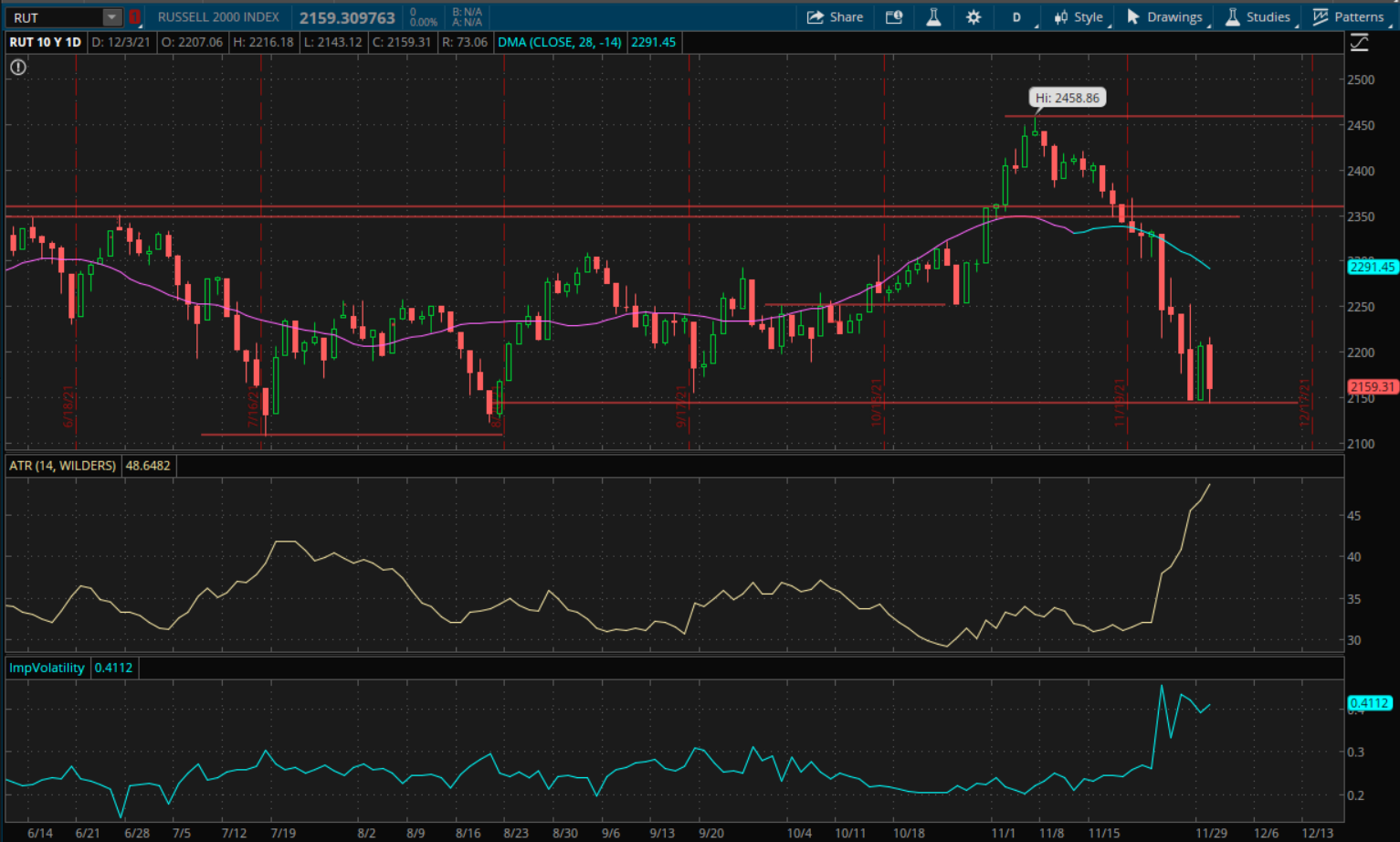Click the chart alert exclamation icon

click(x=18, y=67)
